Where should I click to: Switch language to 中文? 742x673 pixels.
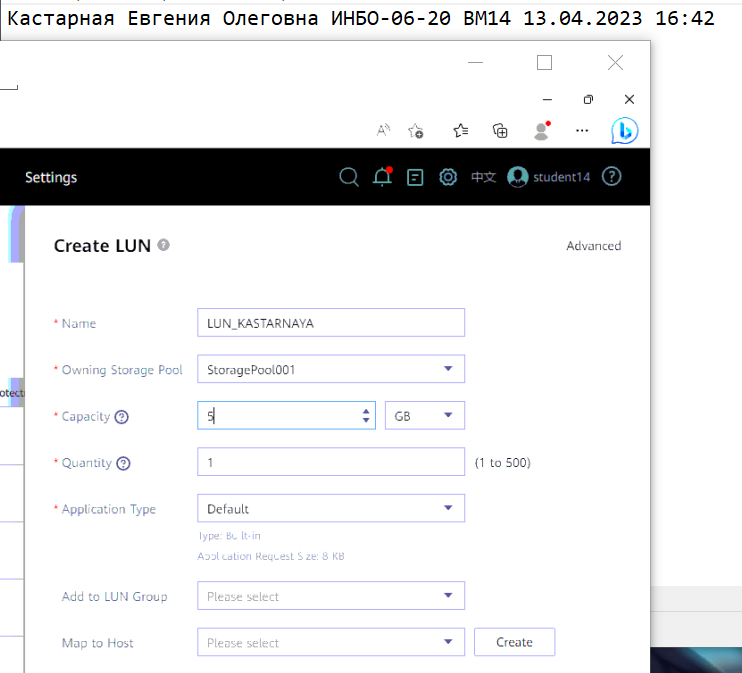click(483, 177)
